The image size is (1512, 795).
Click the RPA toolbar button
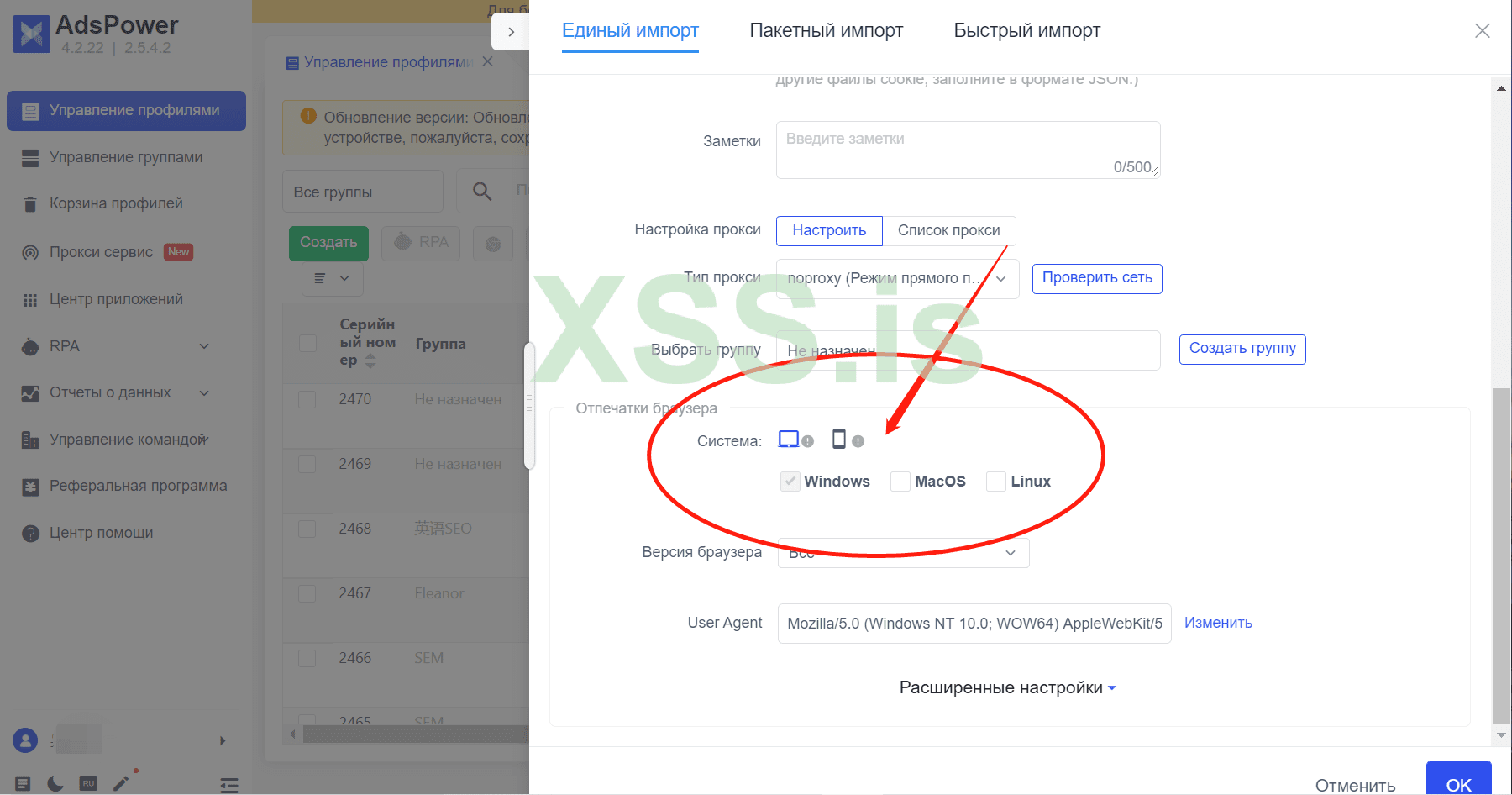tap(421, 243)
